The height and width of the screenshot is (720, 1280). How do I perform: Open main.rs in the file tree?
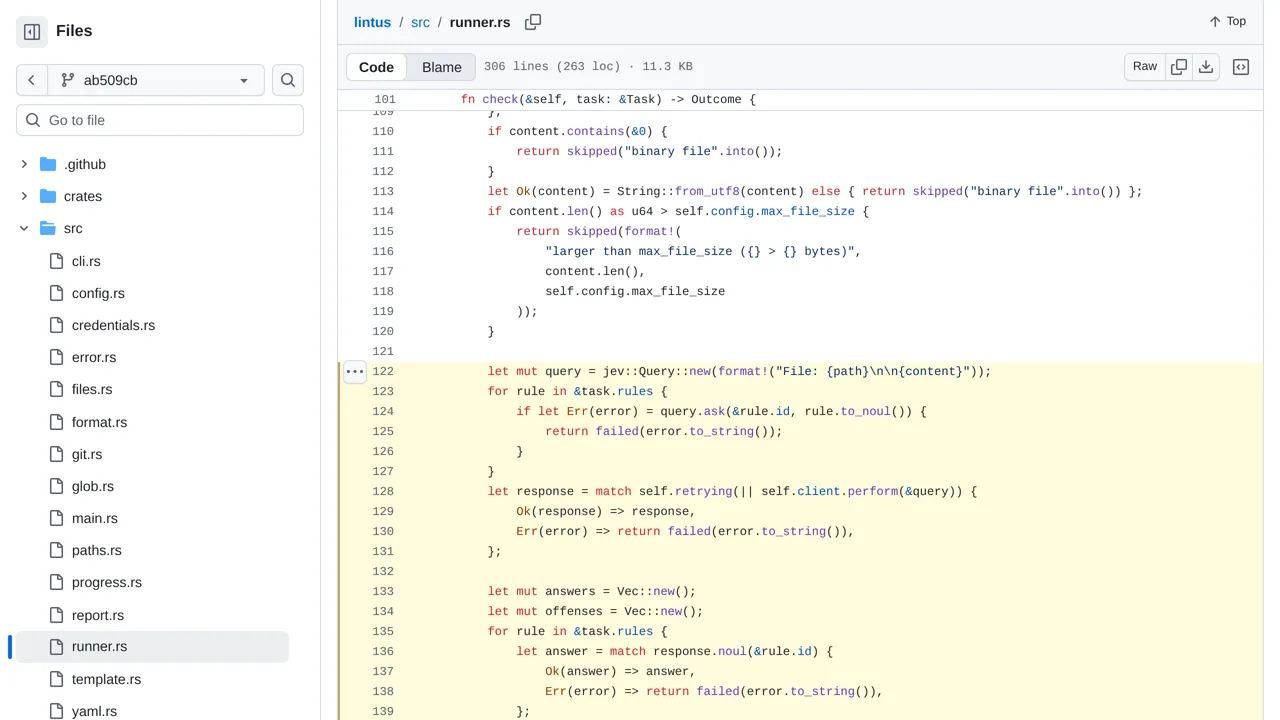tap(95, 518)
